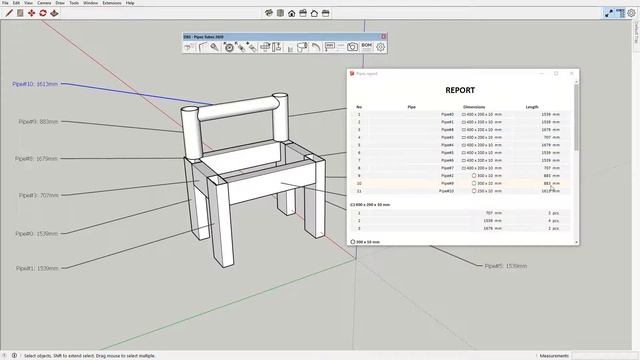Image resolution: width=640 pixels, height=360 pixels.
Task: Click the Measurements input box
Action: point(605,356)
